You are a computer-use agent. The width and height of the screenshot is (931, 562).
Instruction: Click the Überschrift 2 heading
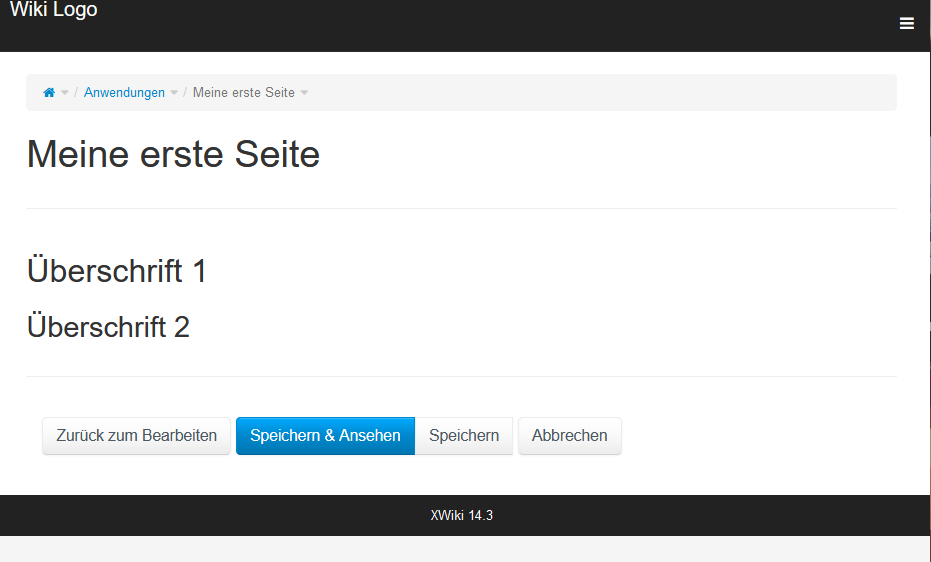click(x=108, y=327)
